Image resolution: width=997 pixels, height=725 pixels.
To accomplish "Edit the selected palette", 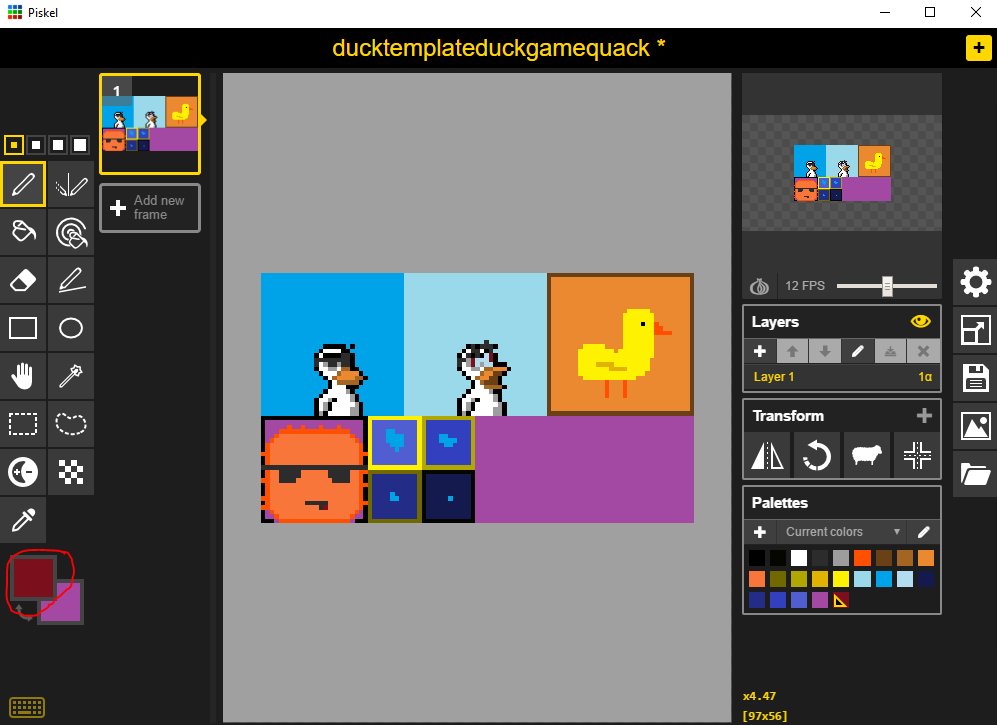I will (924, 532).
